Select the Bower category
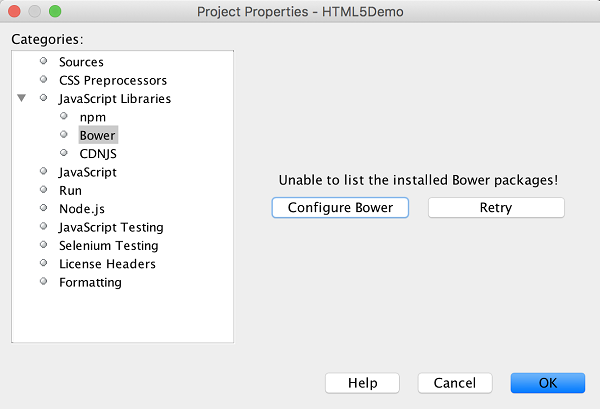Image resolution: width=600 pixels, height=409 pixels. (x=99, y=135)
